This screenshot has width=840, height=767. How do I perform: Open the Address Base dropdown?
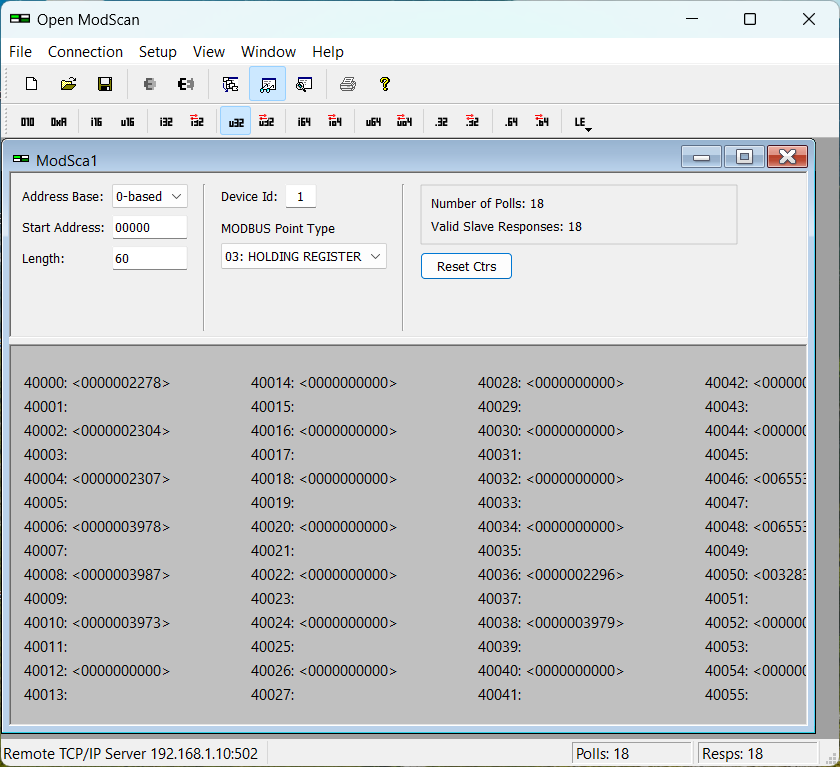tap(149, 197)
